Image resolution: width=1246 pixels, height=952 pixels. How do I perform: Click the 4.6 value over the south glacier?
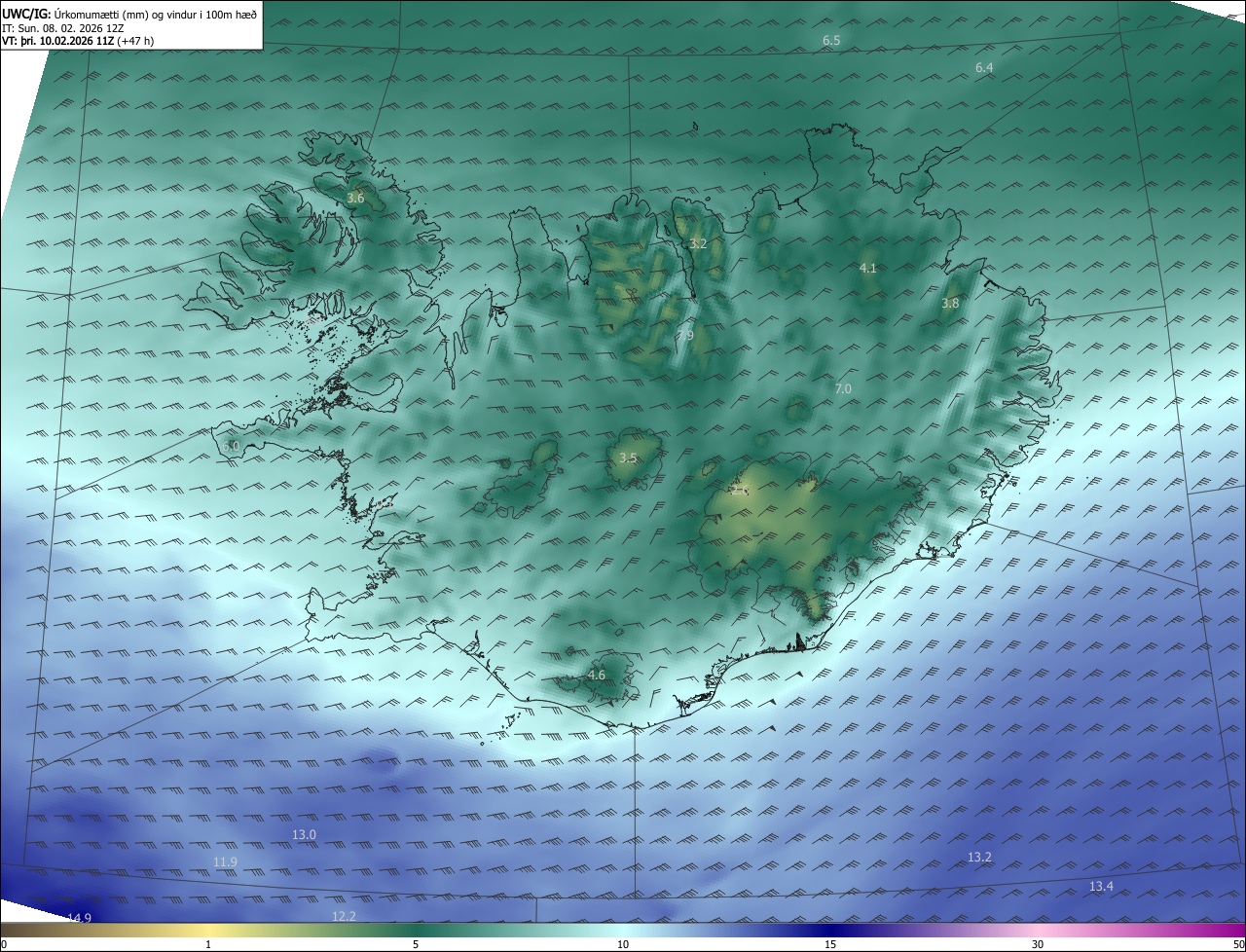[x=597, y=676]
